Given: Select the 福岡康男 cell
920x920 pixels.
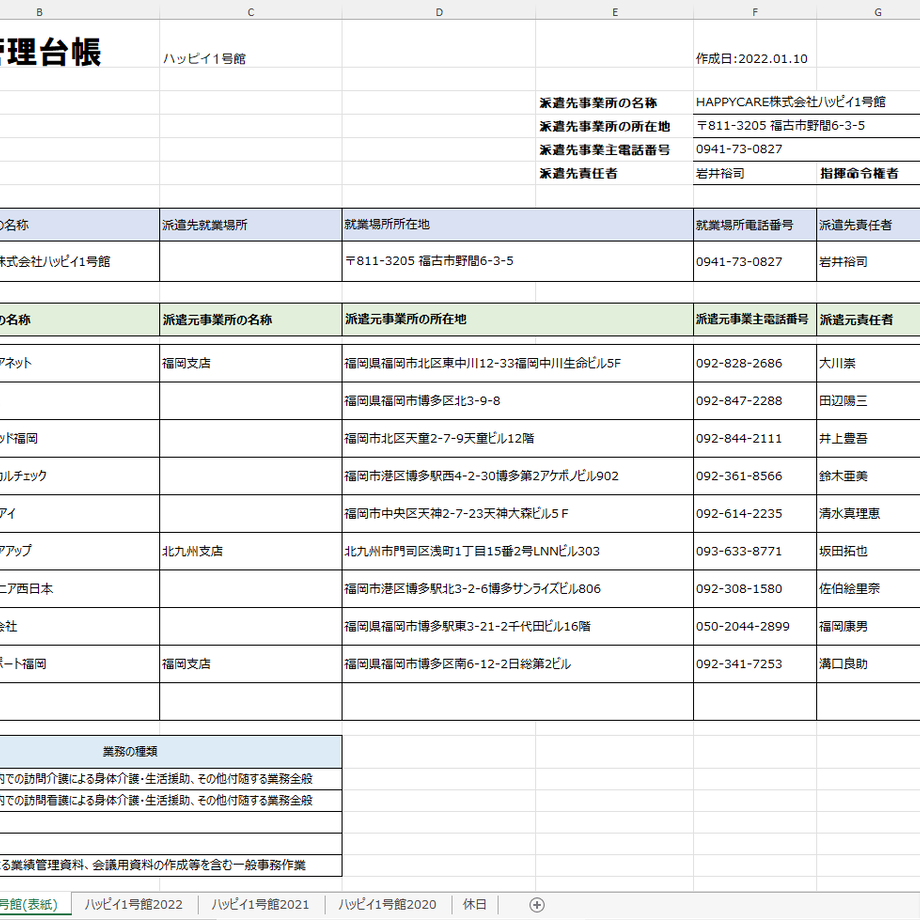Looking at the screenshot, I should point(868,626).
